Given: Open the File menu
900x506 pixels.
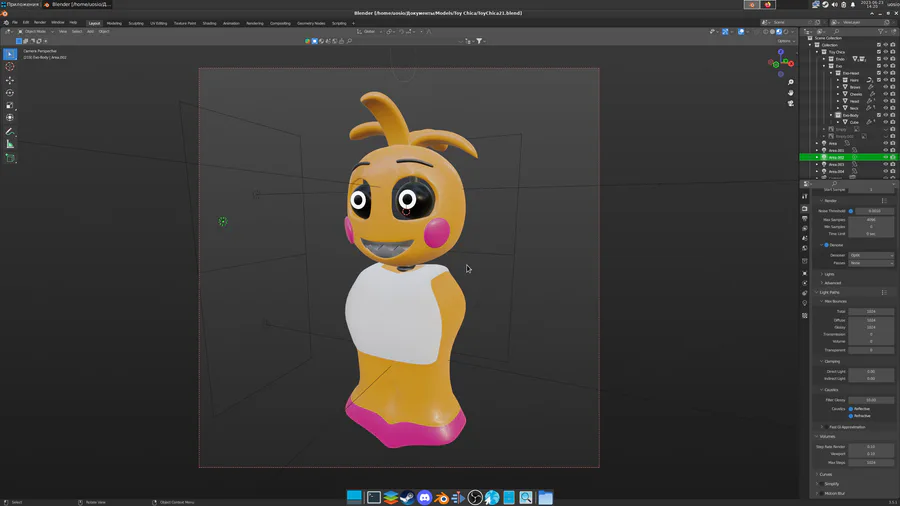Looking at the screenshot, I should 15,23.
